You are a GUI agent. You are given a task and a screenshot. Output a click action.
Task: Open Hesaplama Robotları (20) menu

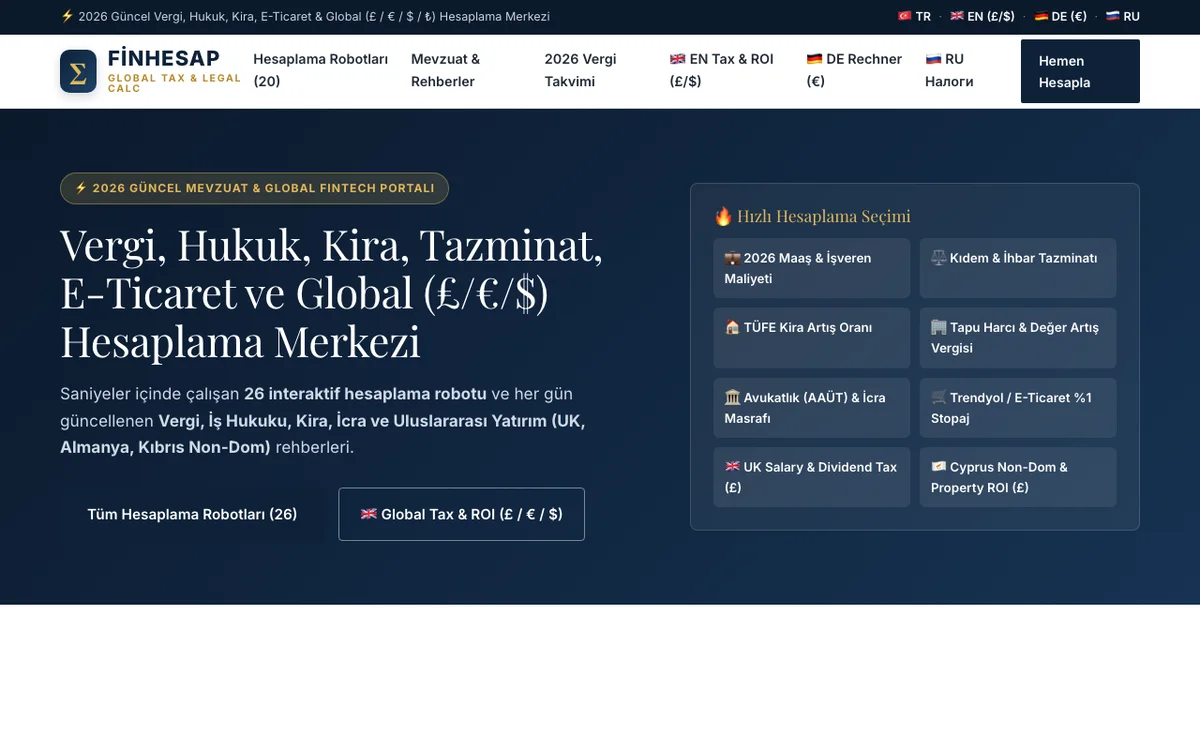[322, 70]
